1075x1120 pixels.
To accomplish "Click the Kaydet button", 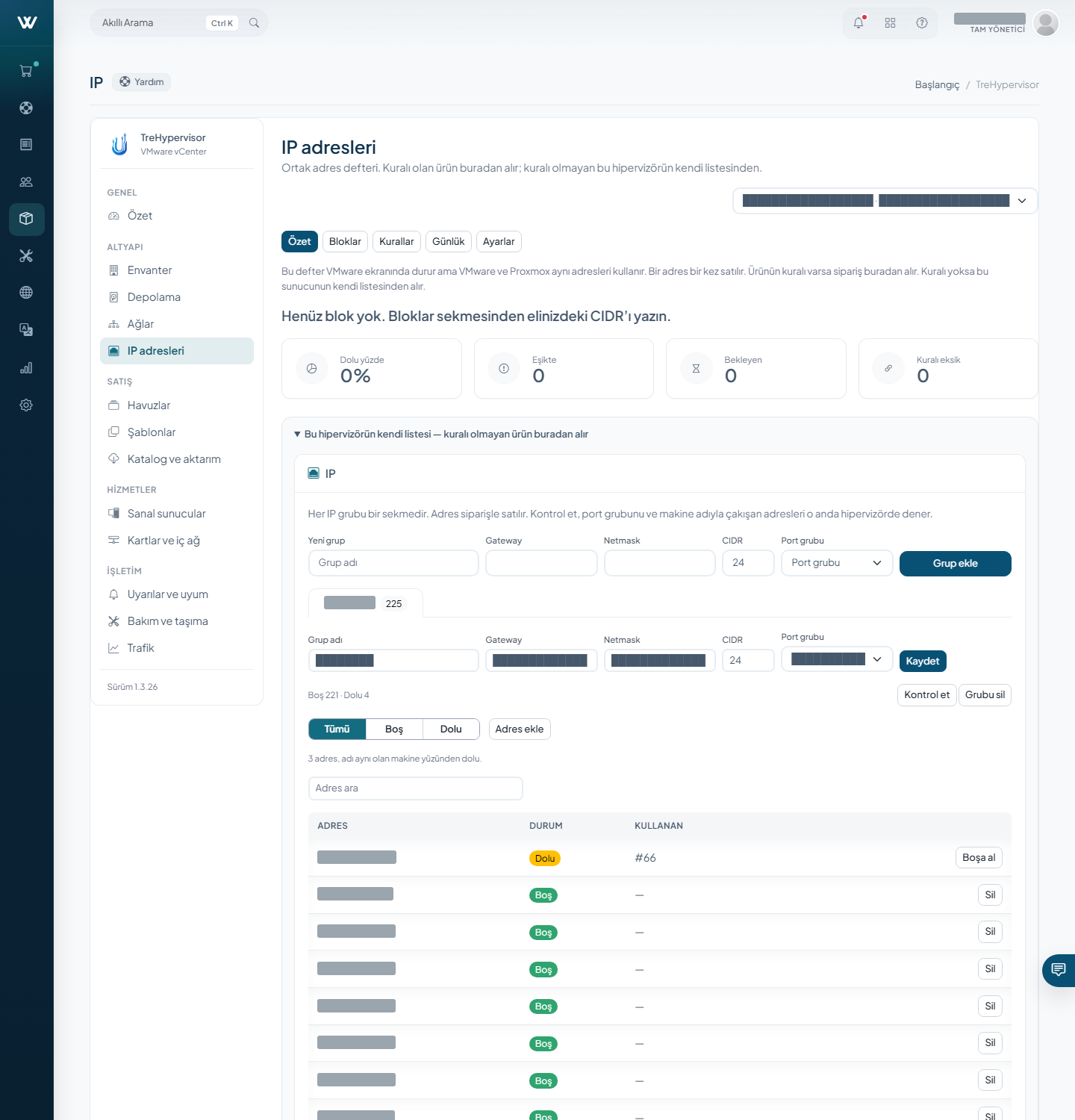I will 923,662.
